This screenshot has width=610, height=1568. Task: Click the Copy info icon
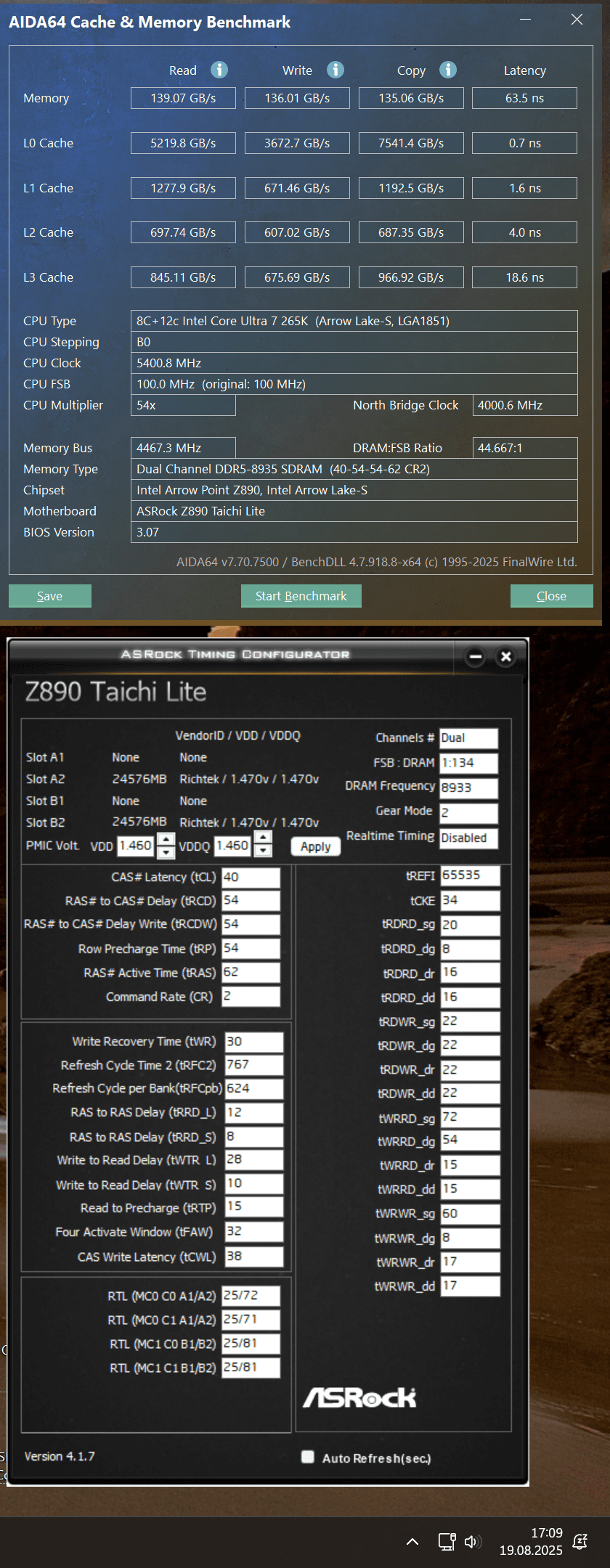tap(448, 70)
